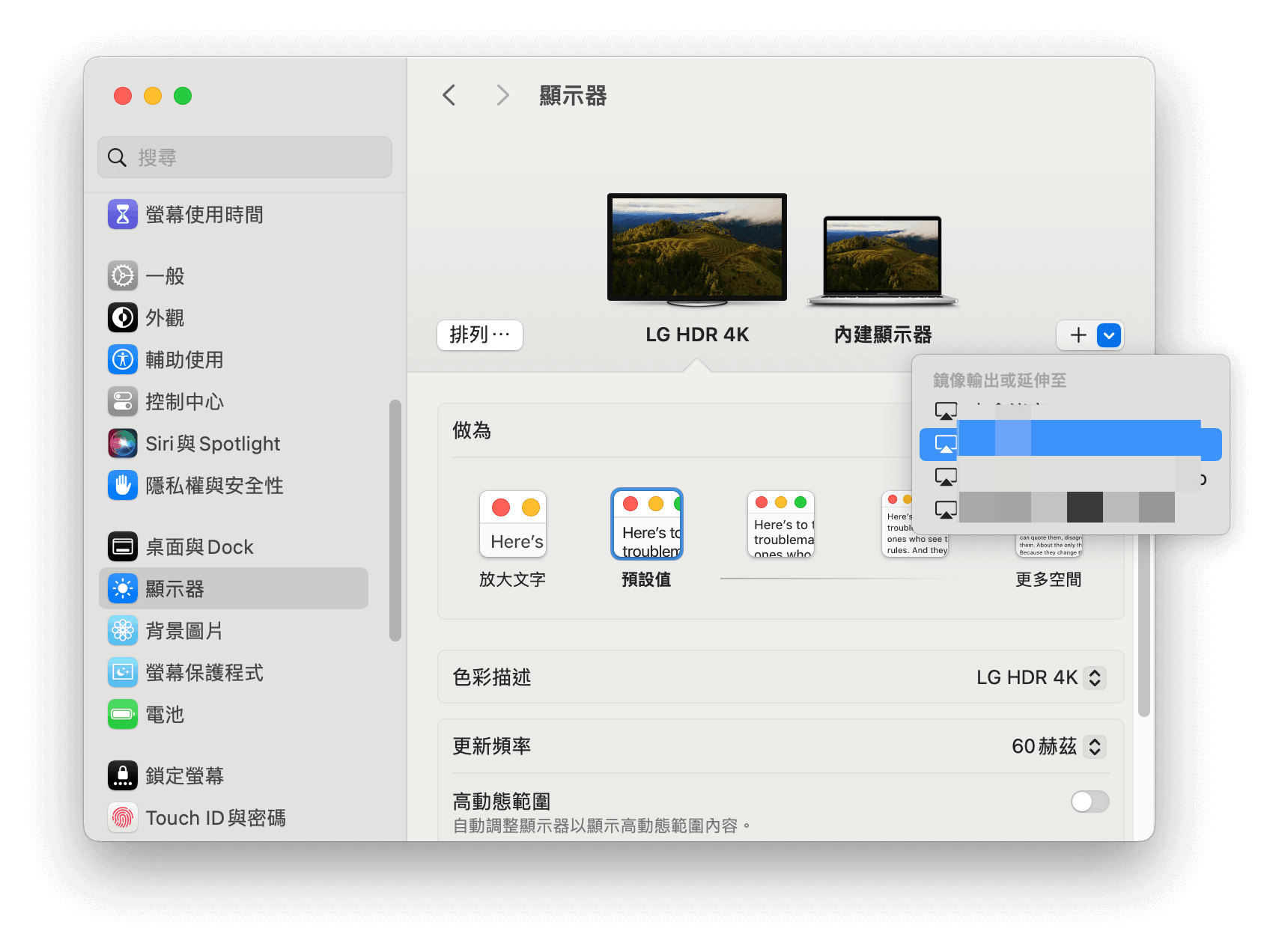The width and height of the screenshot is (1264, 952).
Task: Toggle the 高動態範圍 HDR switch
Action: (x=1090, y=802)
